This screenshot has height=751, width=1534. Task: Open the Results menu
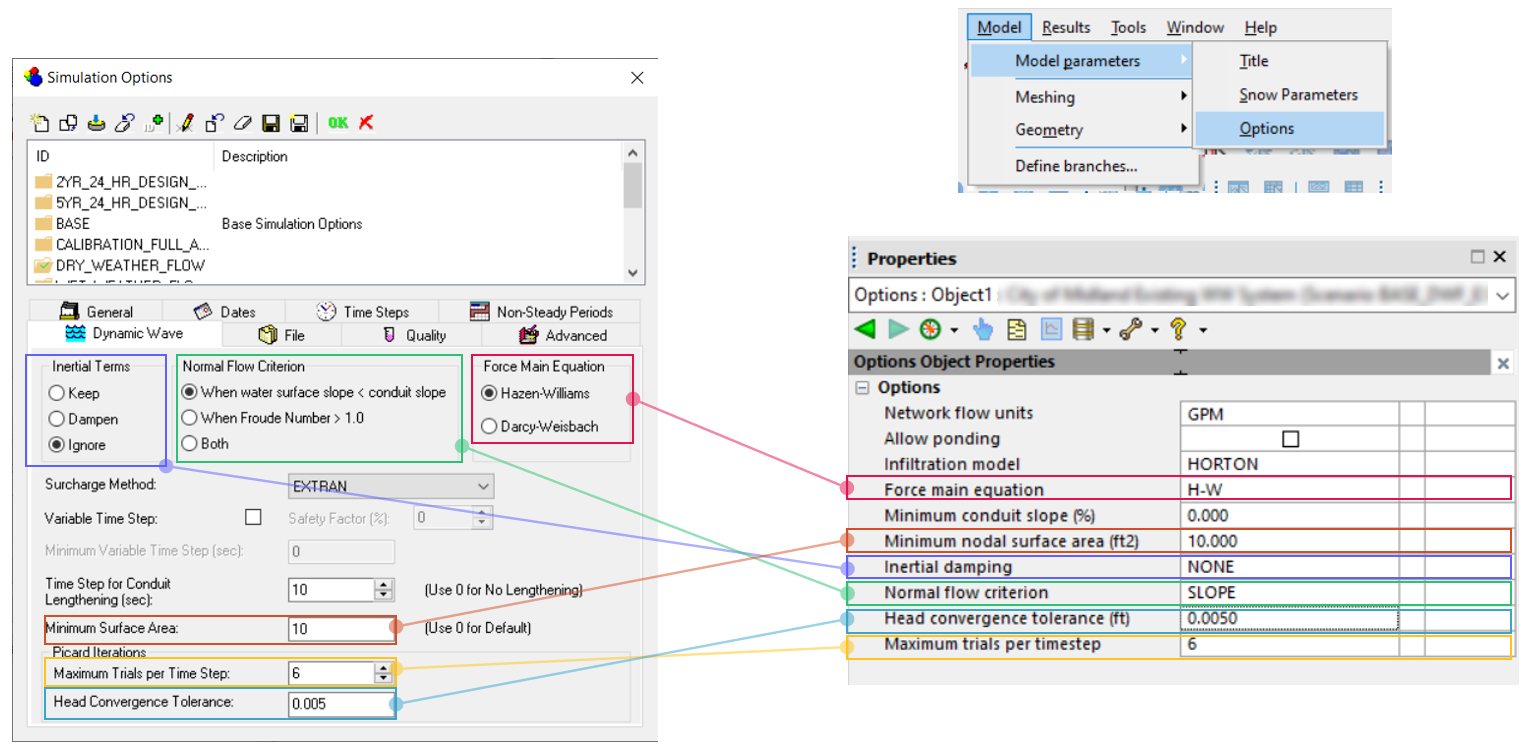point(1064,27)
